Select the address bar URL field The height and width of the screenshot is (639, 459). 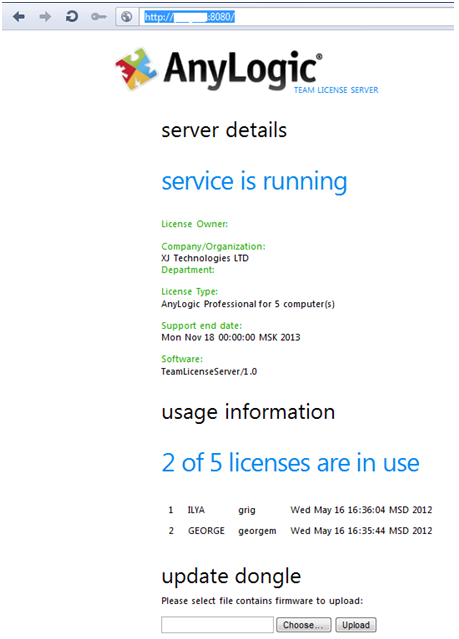tap(297, 17)
